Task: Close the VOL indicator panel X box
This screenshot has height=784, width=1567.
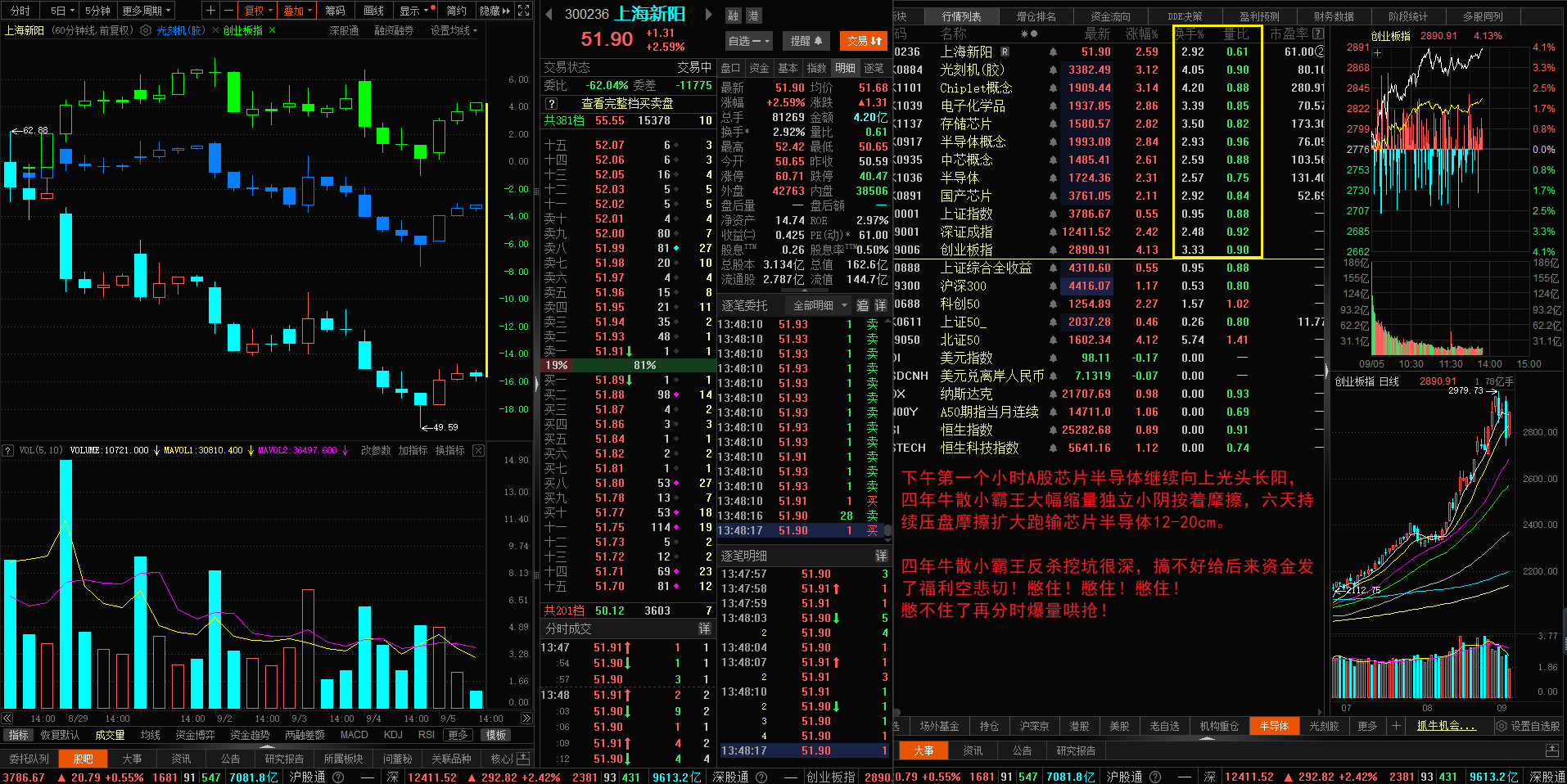Action: click(478, 450)
